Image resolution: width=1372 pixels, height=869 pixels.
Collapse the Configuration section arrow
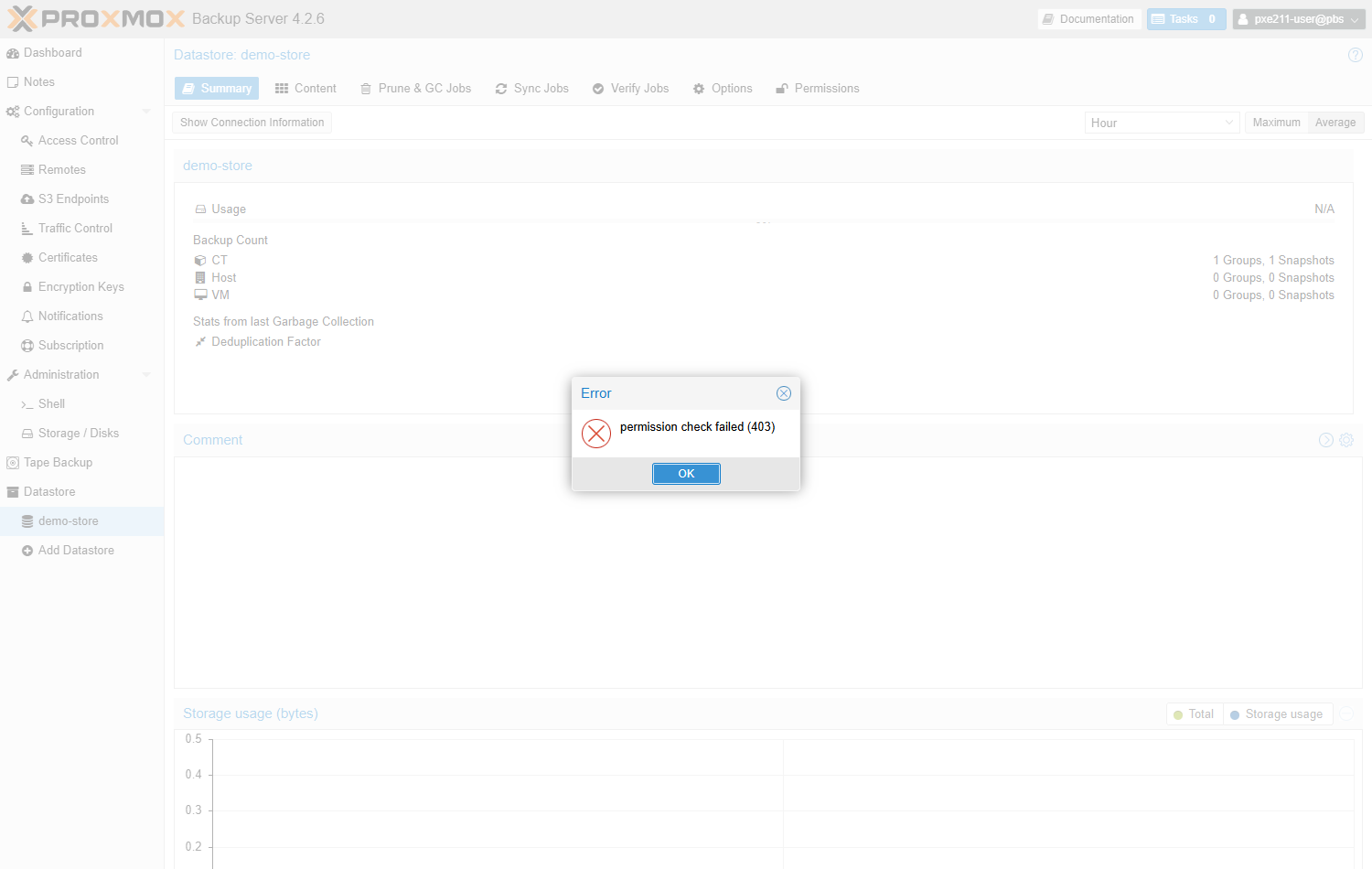[x=146, y=112]
